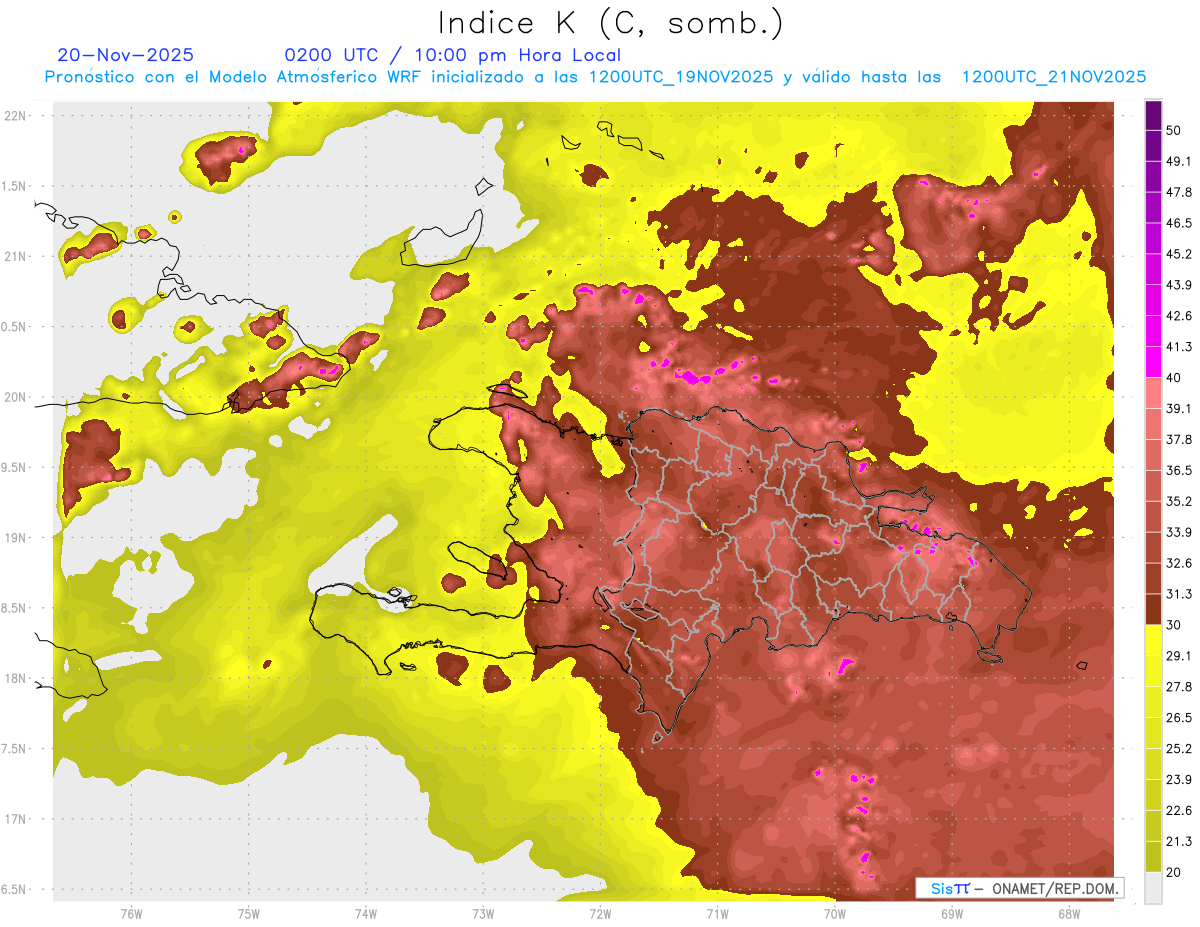Viewport: 1200px width, 927px height.
Task: Click the latitude axis label '21N'
Action: tap(16, 257)
